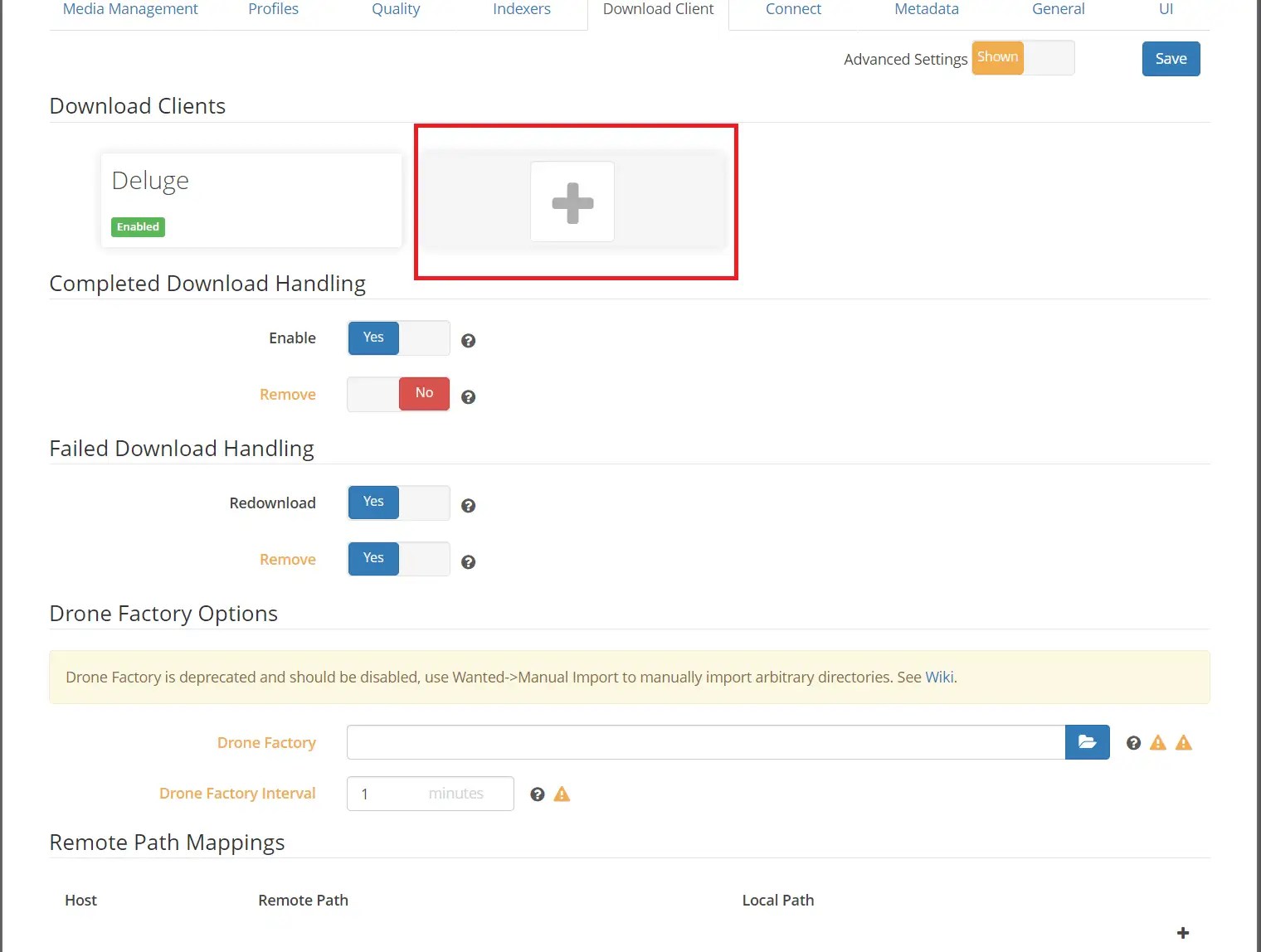Image resolution: width=1261 pixels, height=952 pixels.
Task: Select the Indexers tab
Action: [522, 10]
